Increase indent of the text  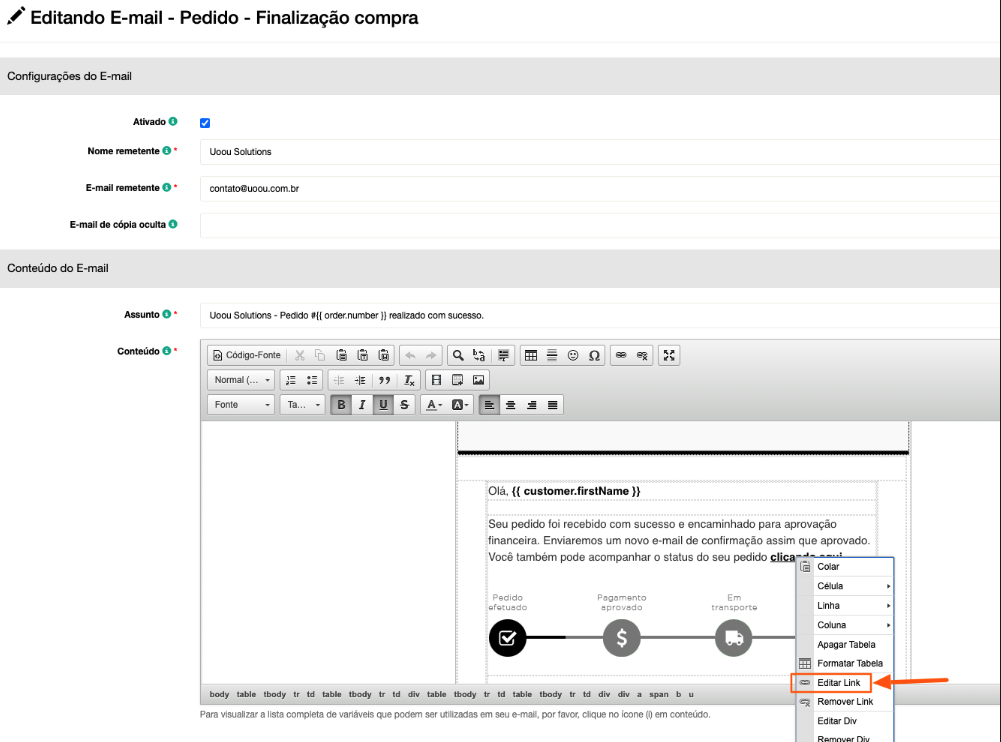point(360,380)
